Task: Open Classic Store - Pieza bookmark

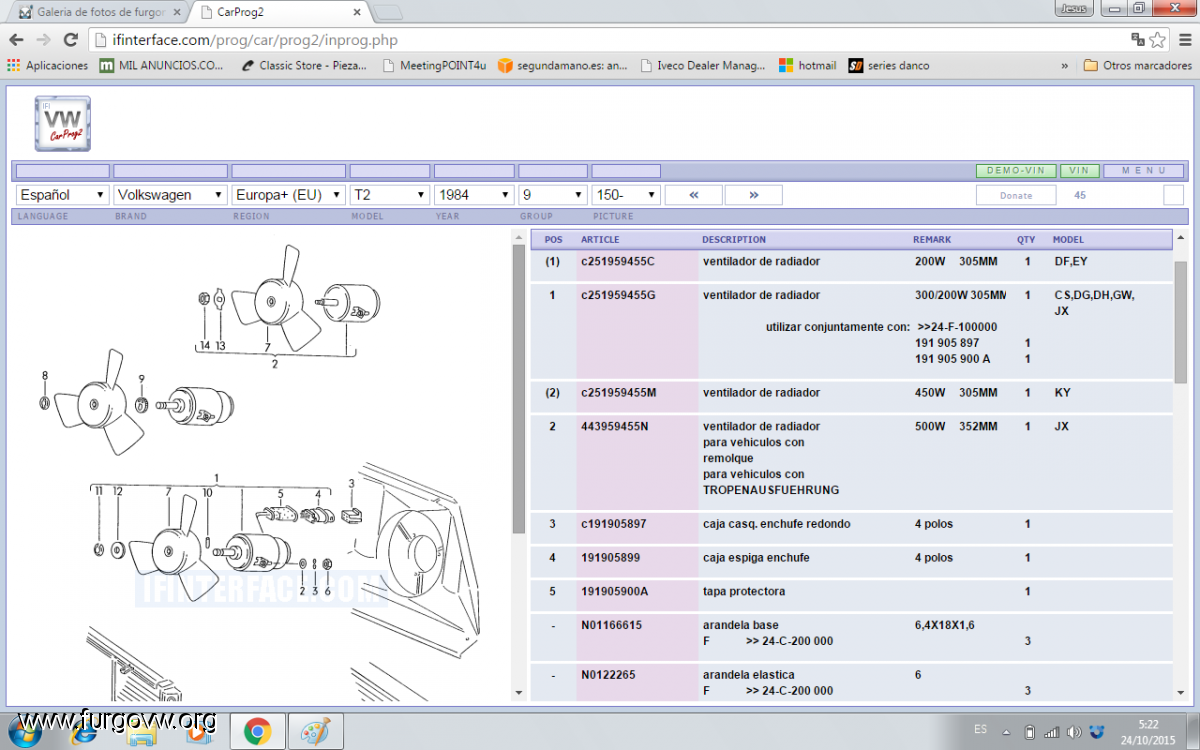Action: [305, 65]
